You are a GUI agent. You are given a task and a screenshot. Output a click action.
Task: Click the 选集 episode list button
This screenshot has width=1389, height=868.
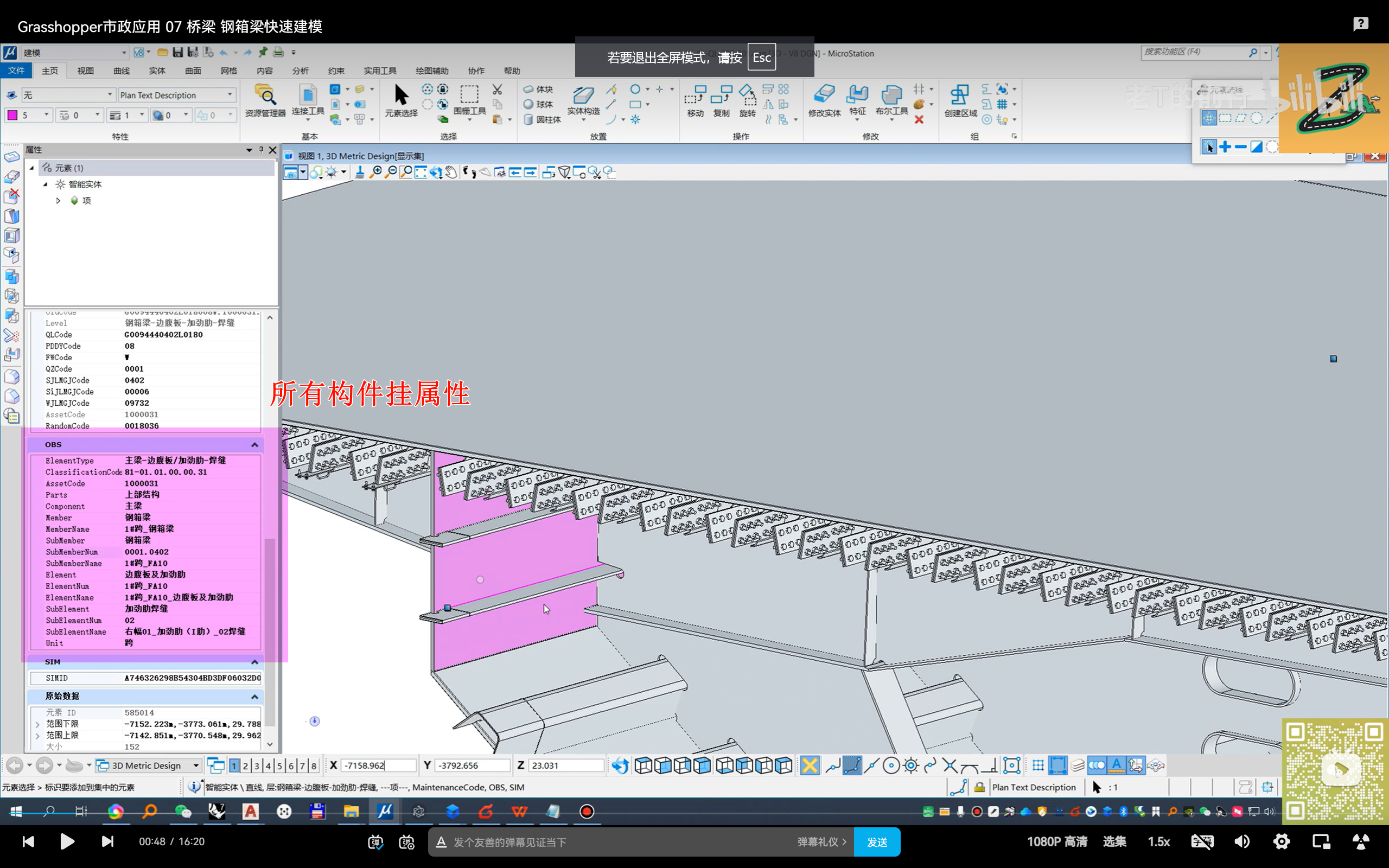pos(1114,841)
